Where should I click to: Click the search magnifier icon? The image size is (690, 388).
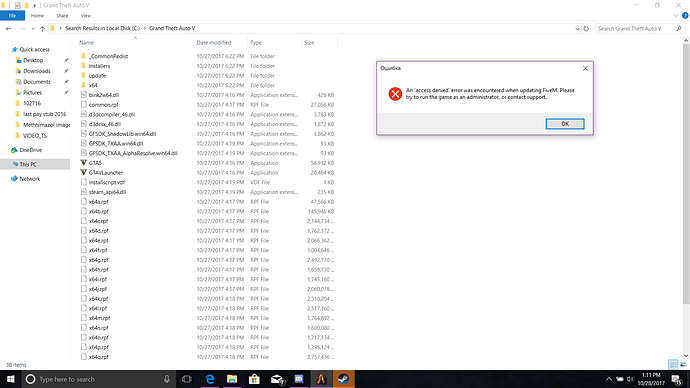(679, 29)
